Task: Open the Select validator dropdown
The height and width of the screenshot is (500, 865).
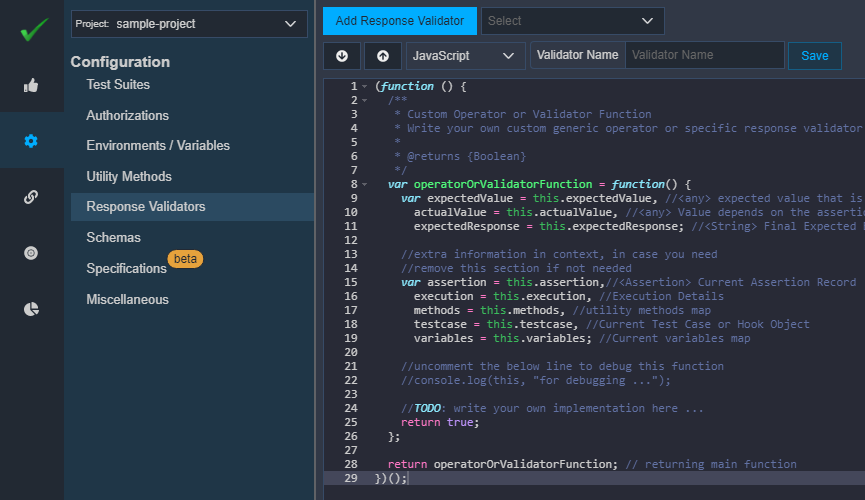Action: point(572,21)
